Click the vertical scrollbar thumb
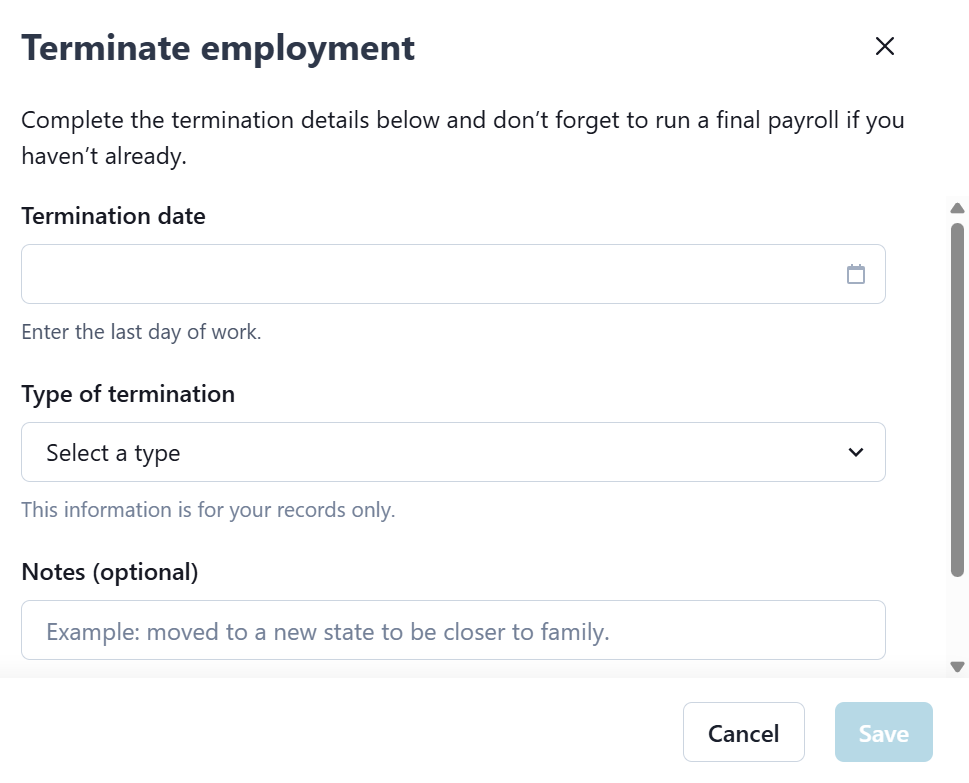 pos(957,400)
